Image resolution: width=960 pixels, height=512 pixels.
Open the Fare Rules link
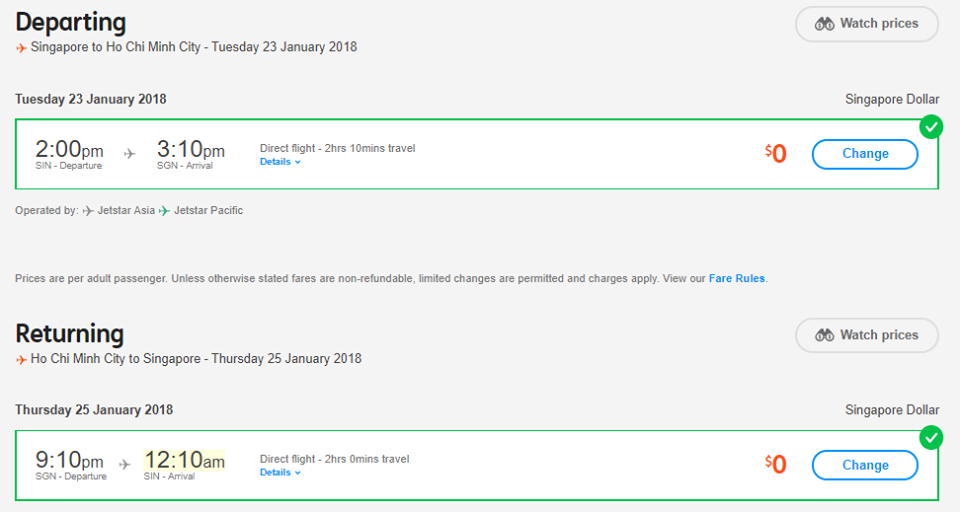[x=737, y=279]
